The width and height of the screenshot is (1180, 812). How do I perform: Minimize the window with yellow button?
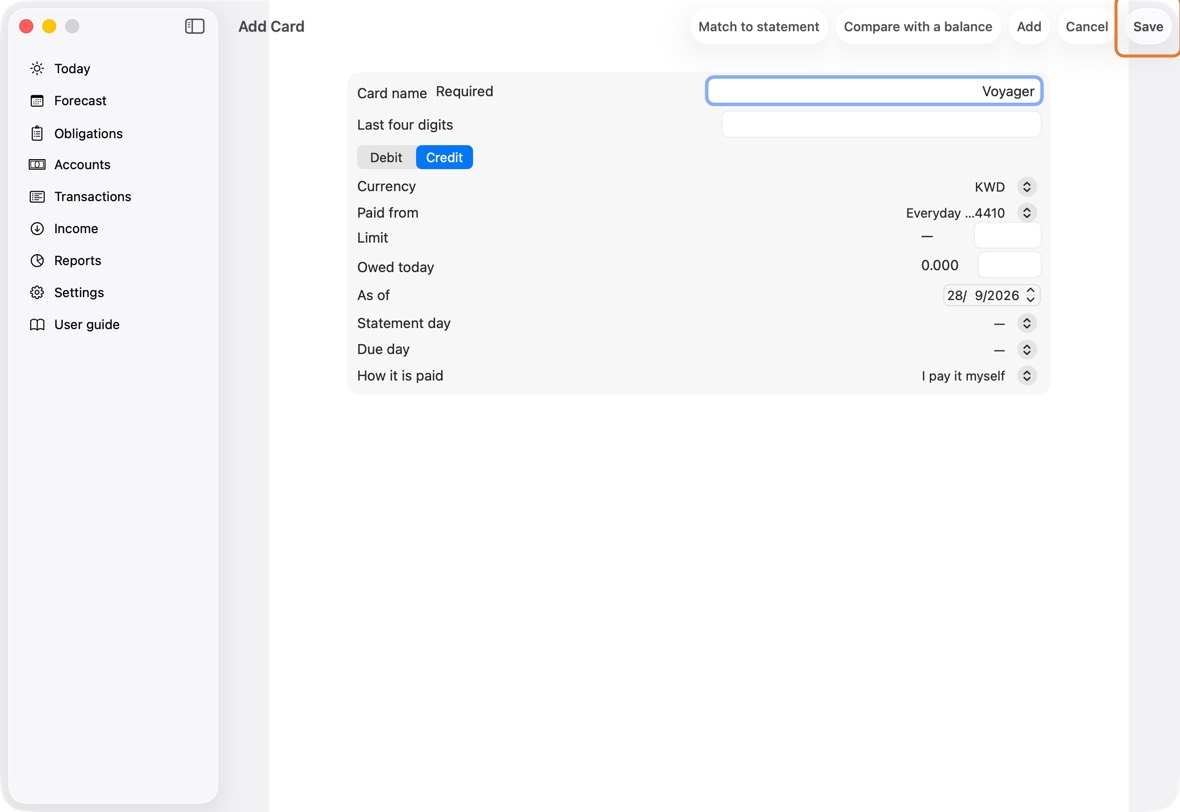pos(49,26)
